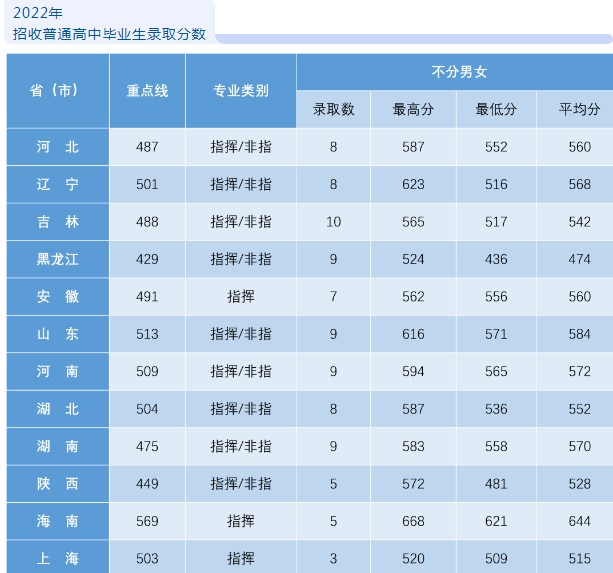Click the 省（市） column header

tap(57, 90)
